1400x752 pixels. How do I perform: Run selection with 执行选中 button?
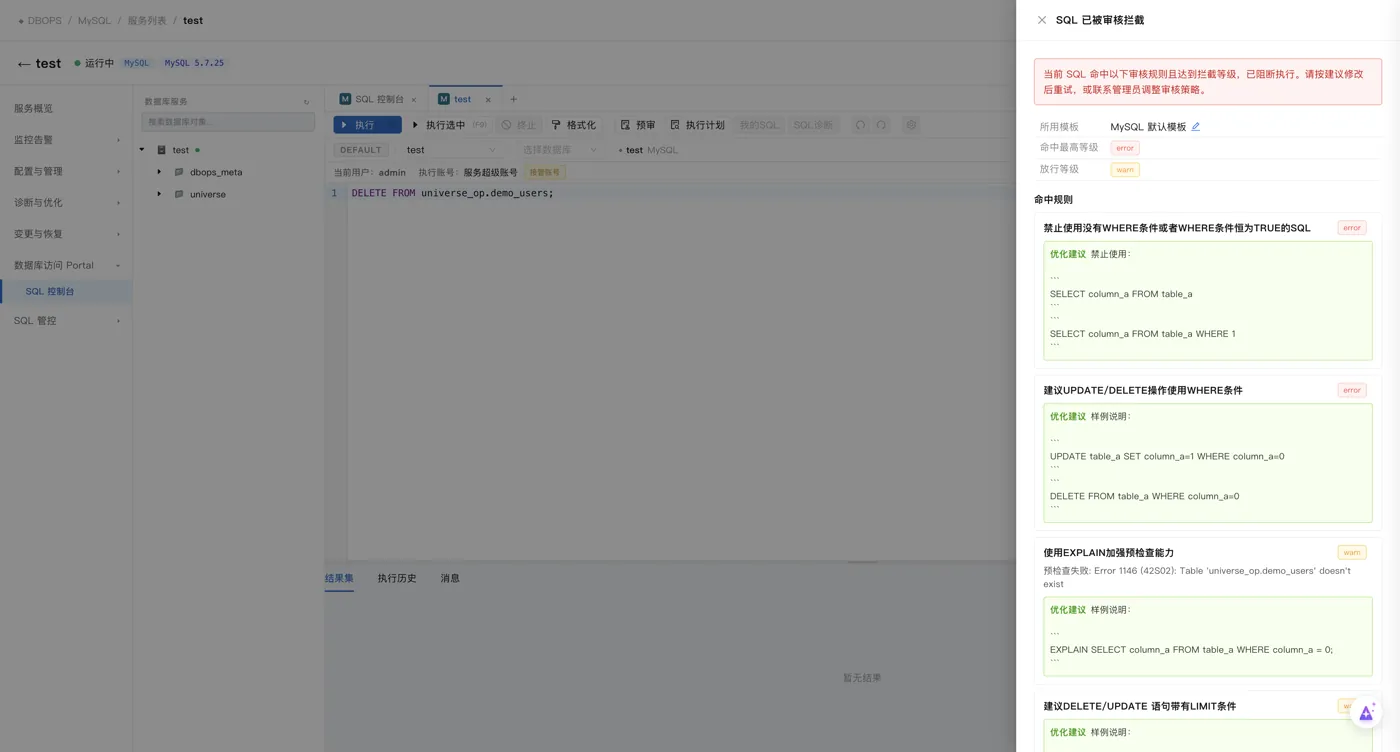point(449,125)
